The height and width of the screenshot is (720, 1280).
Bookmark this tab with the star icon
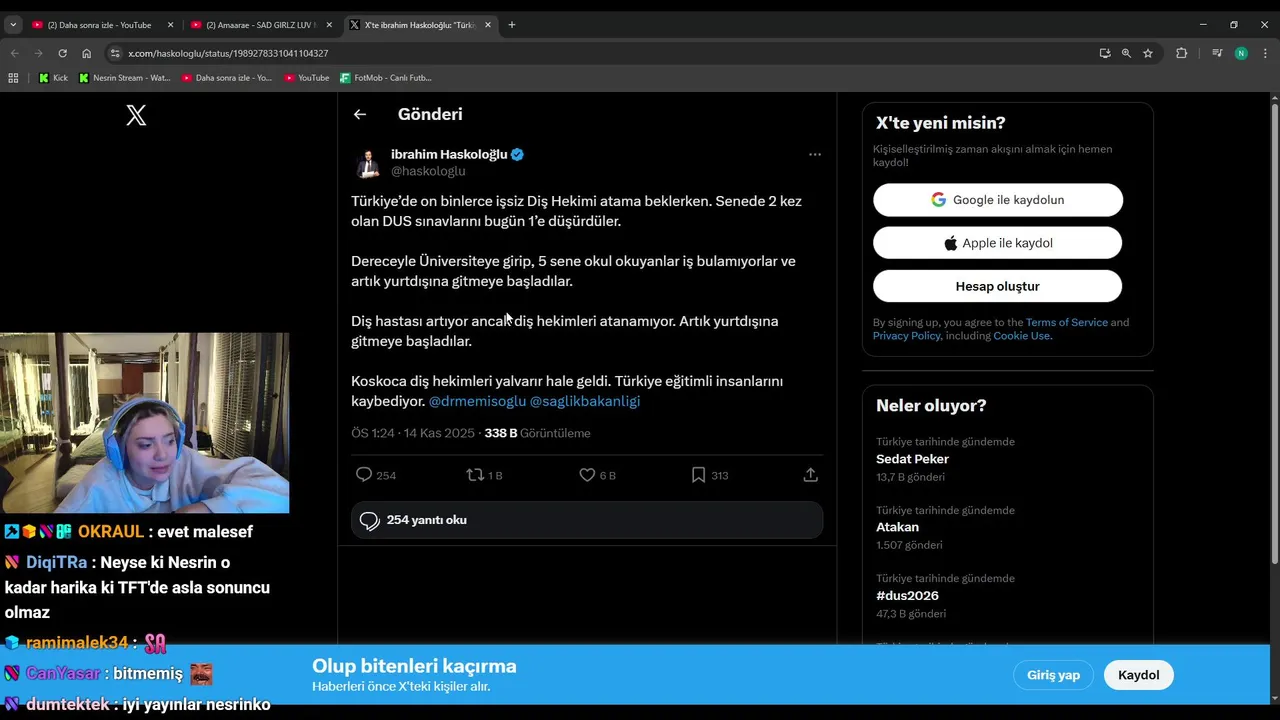(1148, 53)
